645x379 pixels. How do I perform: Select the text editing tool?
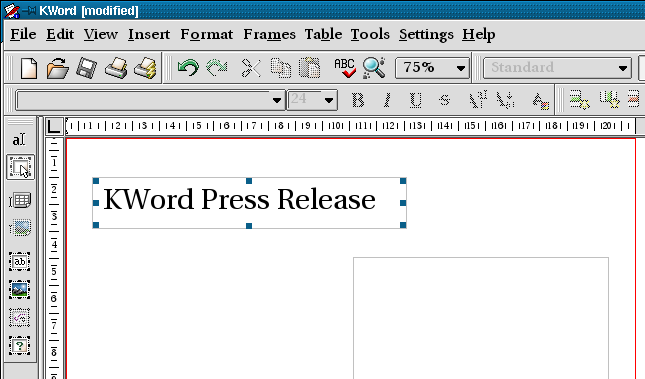tap(19, 140)
